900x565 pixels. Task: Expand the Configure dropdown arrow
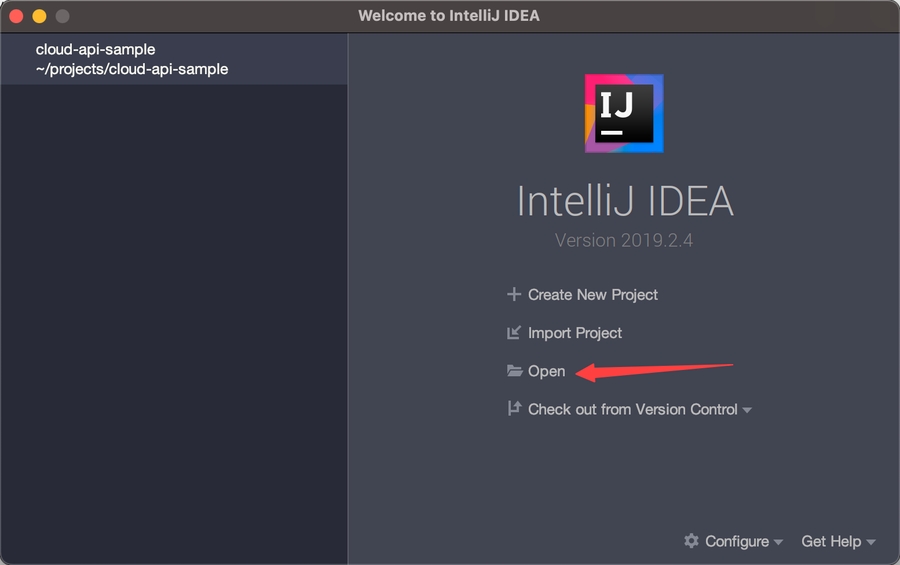[778, 542]
